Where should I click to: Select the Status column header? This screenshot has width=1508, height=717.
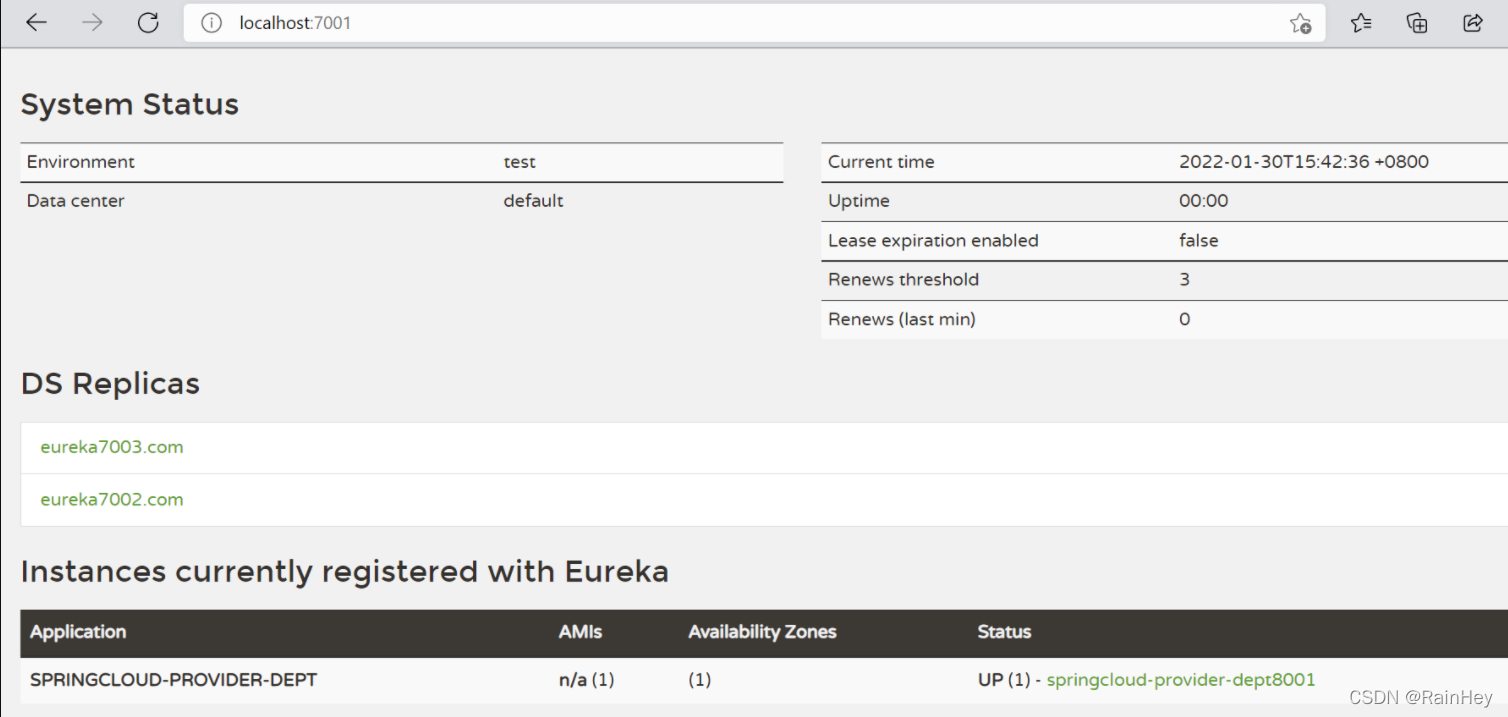[x=1004, y=632]
